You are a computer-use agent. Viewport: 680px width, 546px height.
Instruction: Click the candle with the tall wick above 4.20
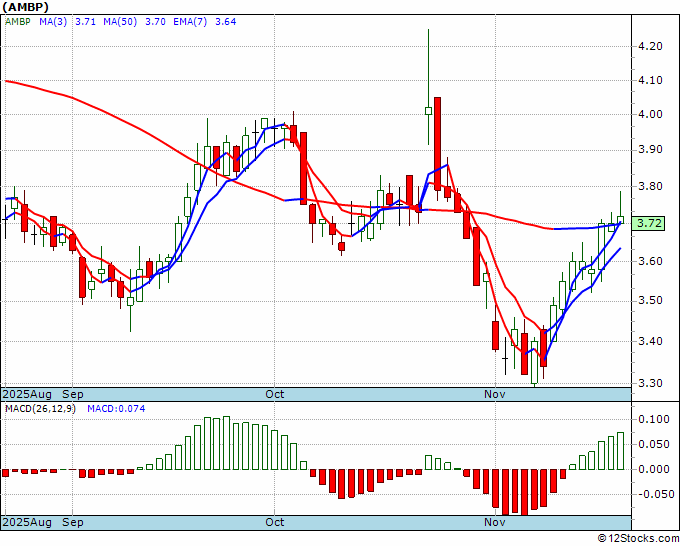428,111
